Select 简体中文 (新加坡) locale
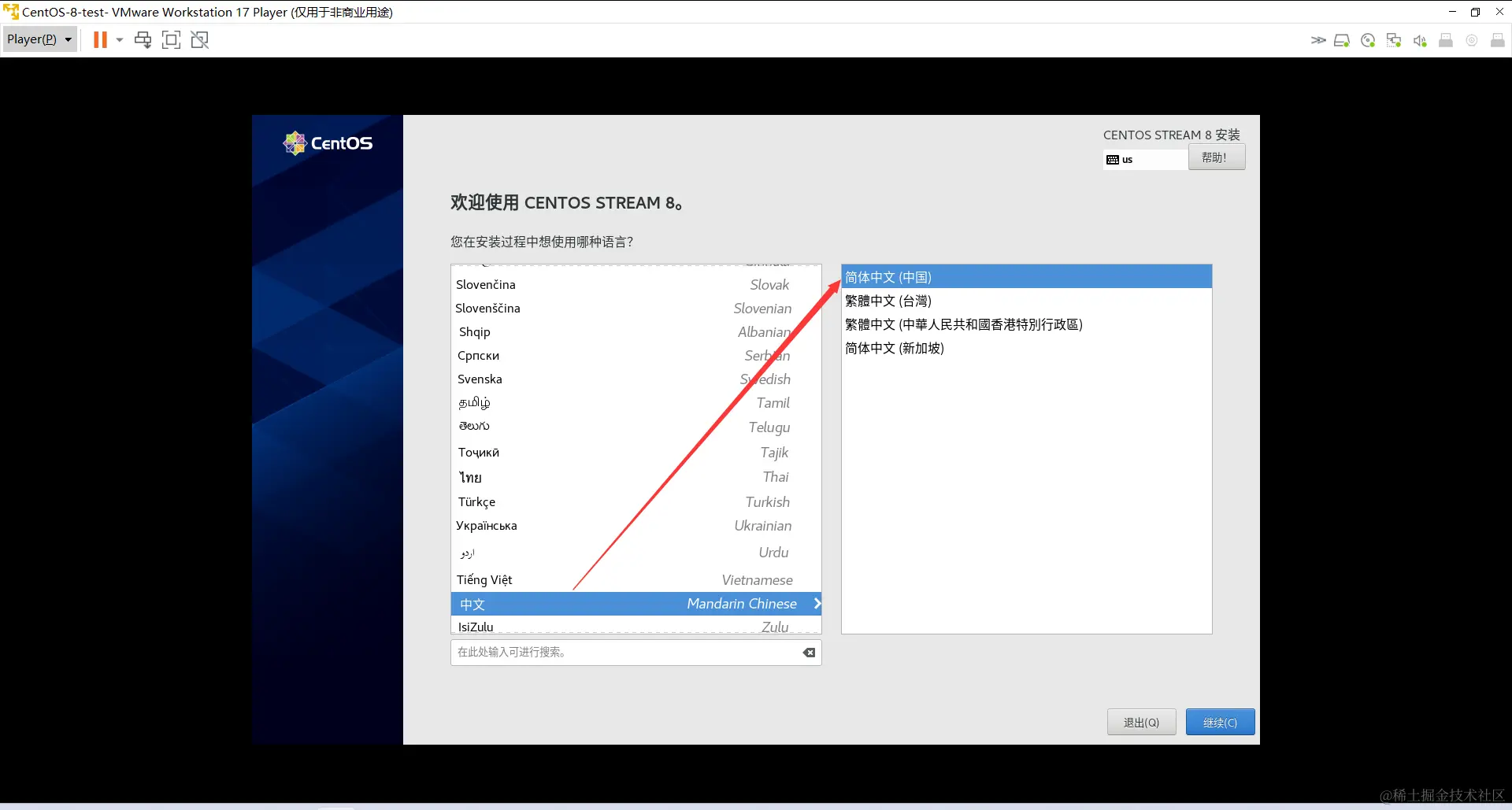This screenshot has height=810, width=1512. click(x=1026, y=348)
